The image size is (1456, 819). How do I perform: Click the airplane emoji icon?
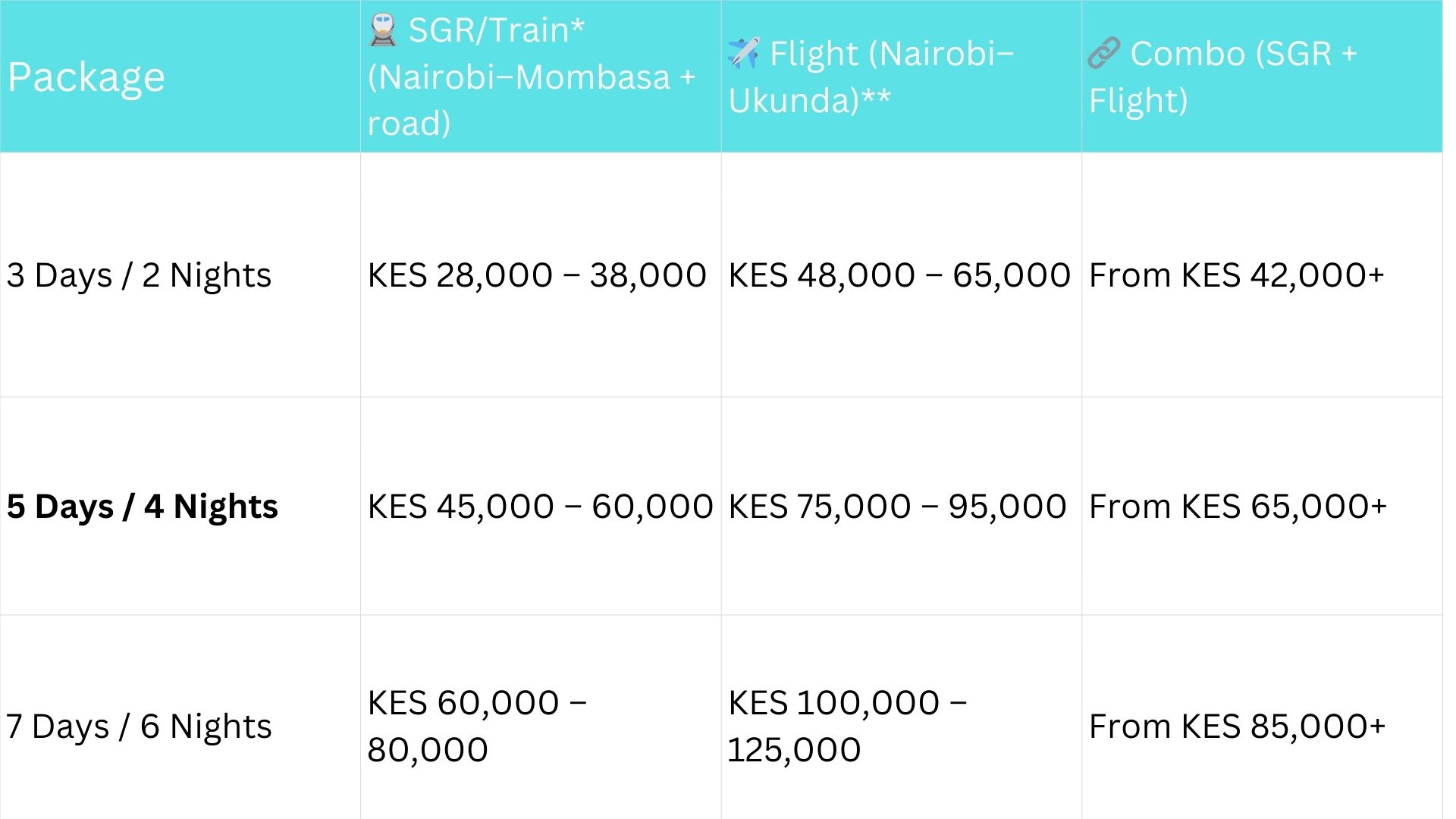tap(743, 54)
